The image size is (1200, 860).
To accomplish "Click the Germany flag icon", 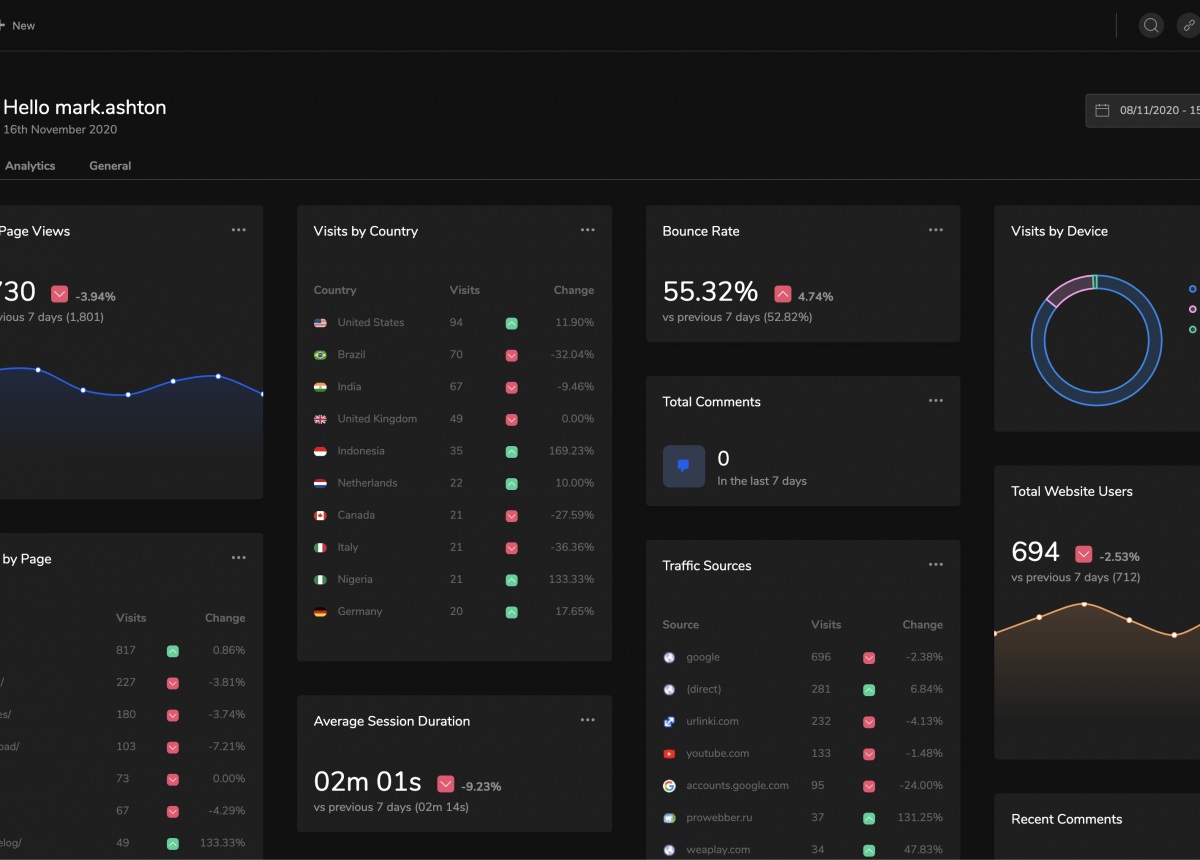I will [320, 612].
